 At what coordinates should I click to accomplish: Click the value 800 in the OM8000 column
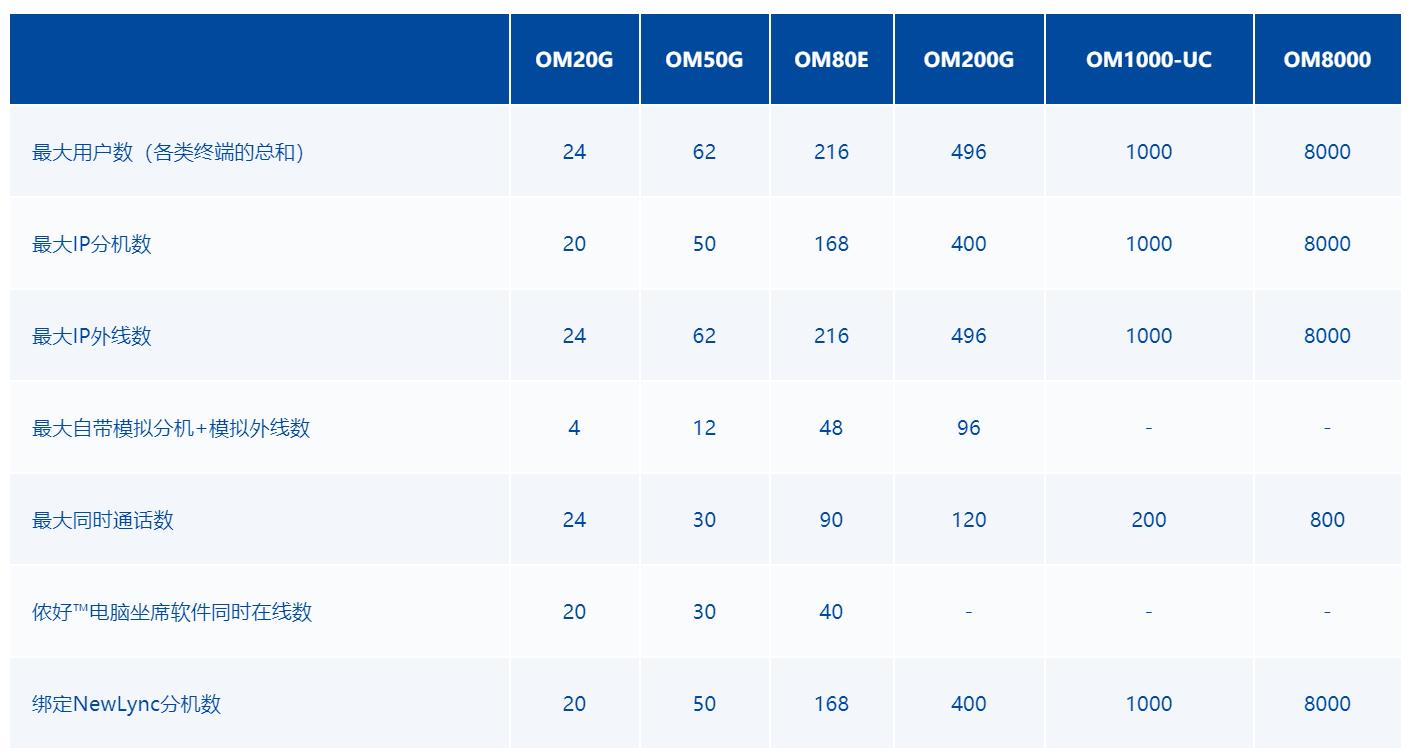(1327, 520)
